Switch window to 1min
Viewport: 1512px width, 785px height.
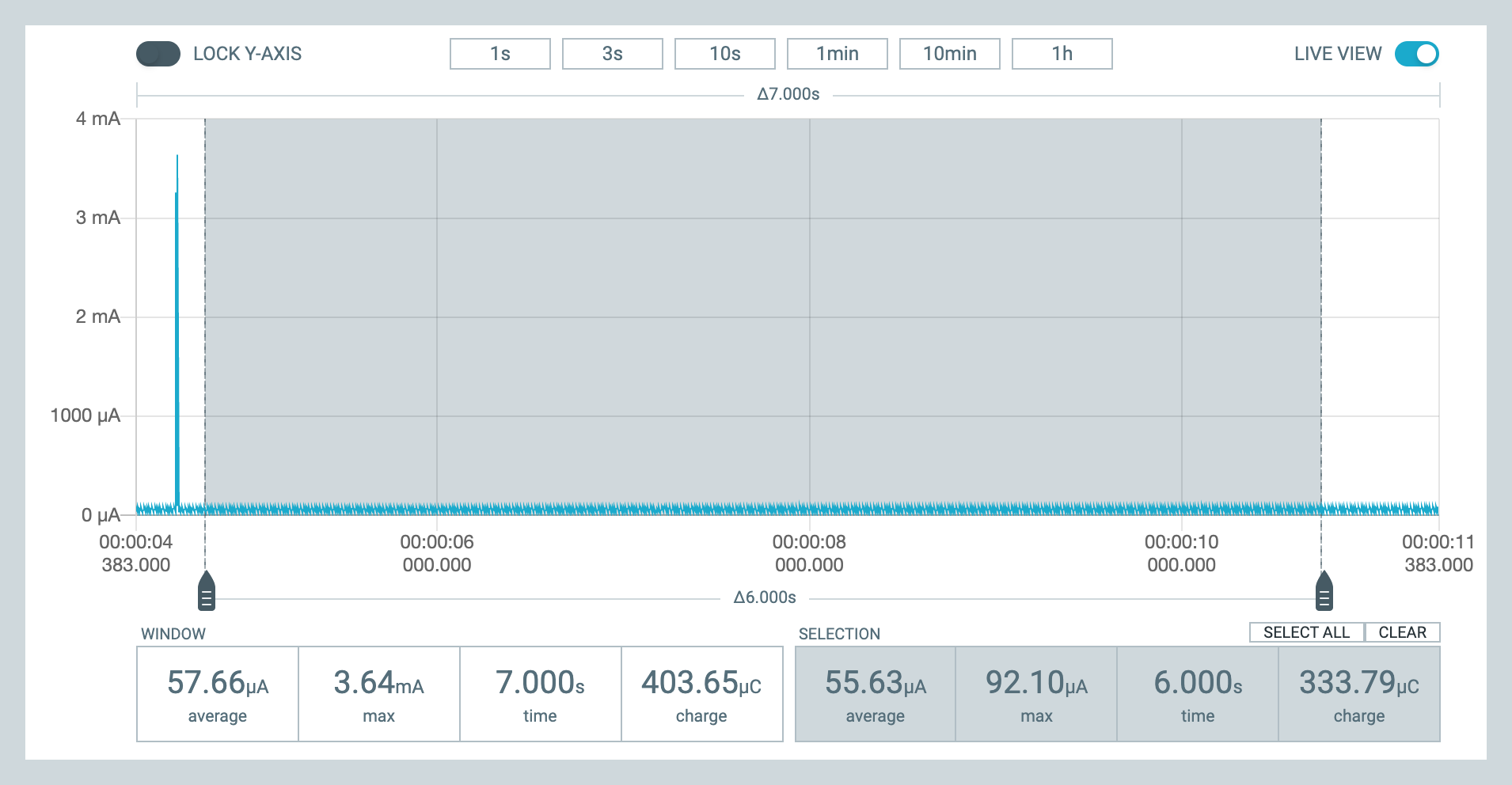coord(837,54)
